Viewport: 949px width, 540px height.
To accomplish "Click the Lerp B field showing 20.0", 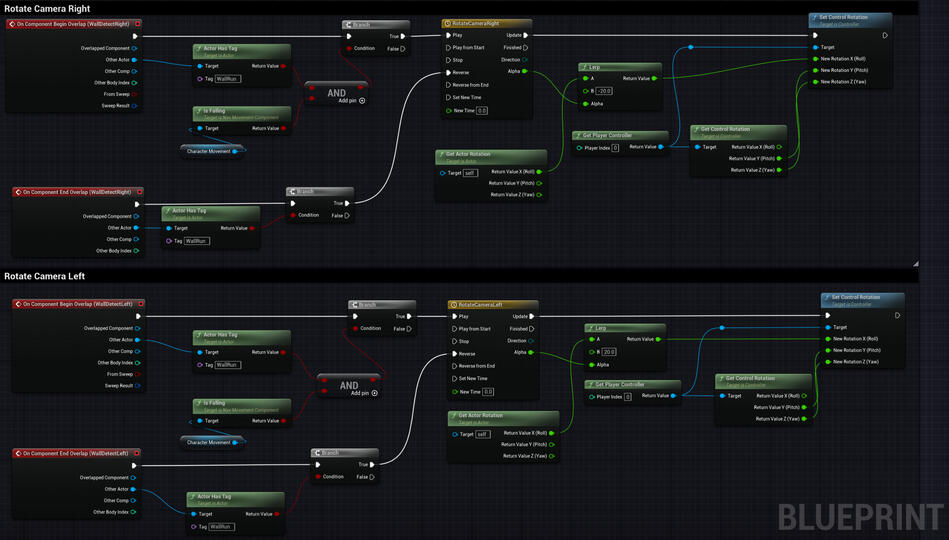I will click(x=610, y=352).
